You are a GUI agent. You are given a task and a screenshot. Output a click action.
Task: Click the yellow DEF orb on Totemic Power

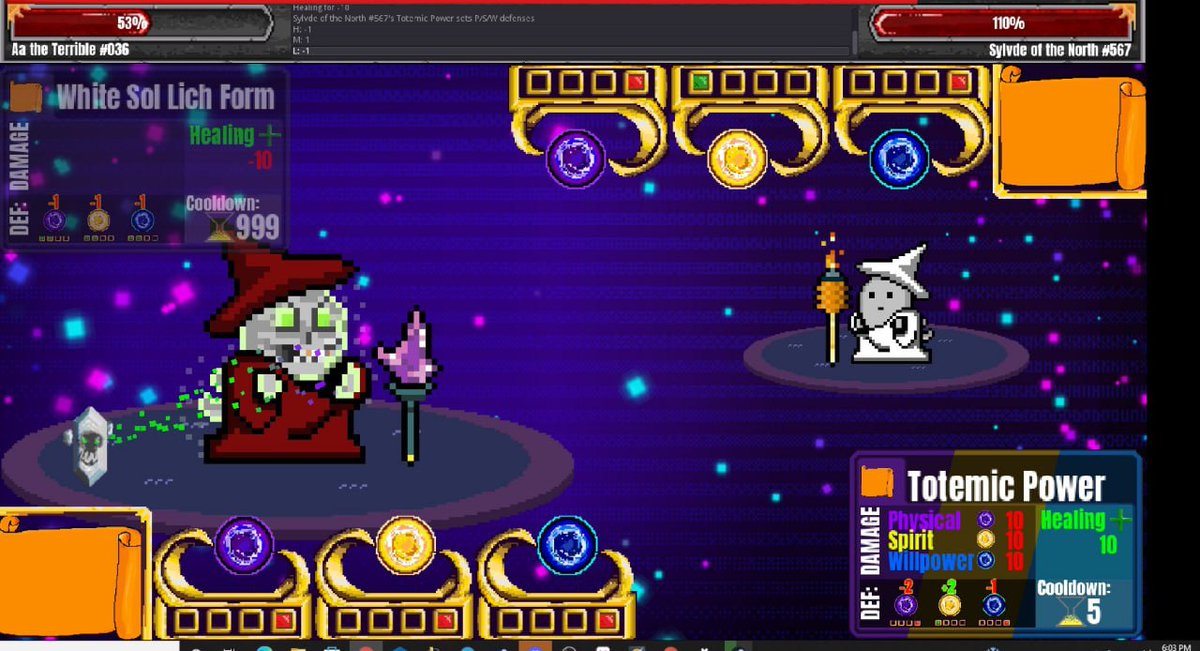coord(949,604)
